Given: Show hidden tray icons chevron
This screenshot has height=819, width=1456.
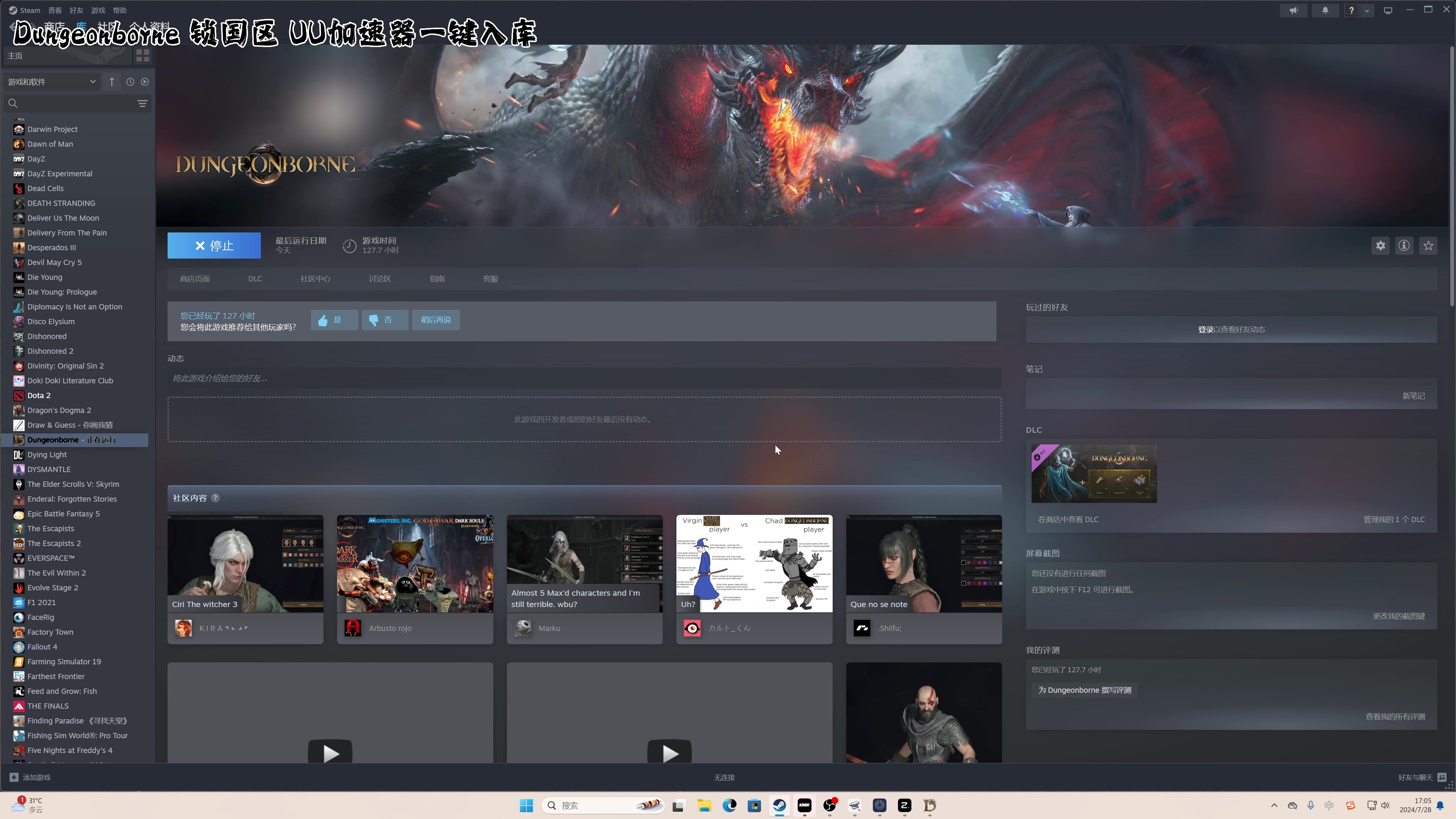Looking at the screenshot, I should click(x=1274, y=805).
